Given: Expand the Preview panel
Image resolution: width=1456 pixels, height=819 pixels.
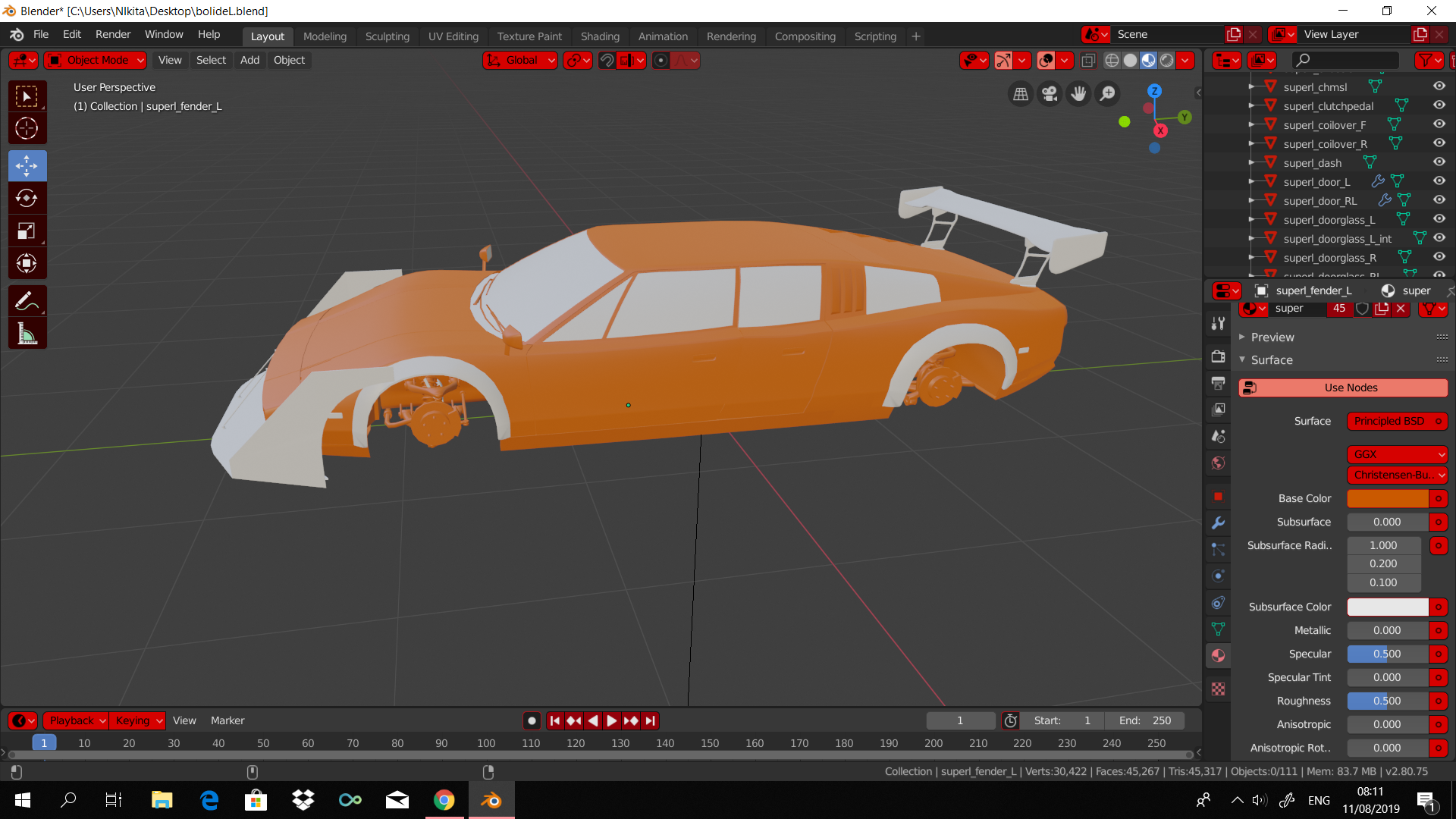Looking at the screenshot, I should click(x=1272, y=337).
